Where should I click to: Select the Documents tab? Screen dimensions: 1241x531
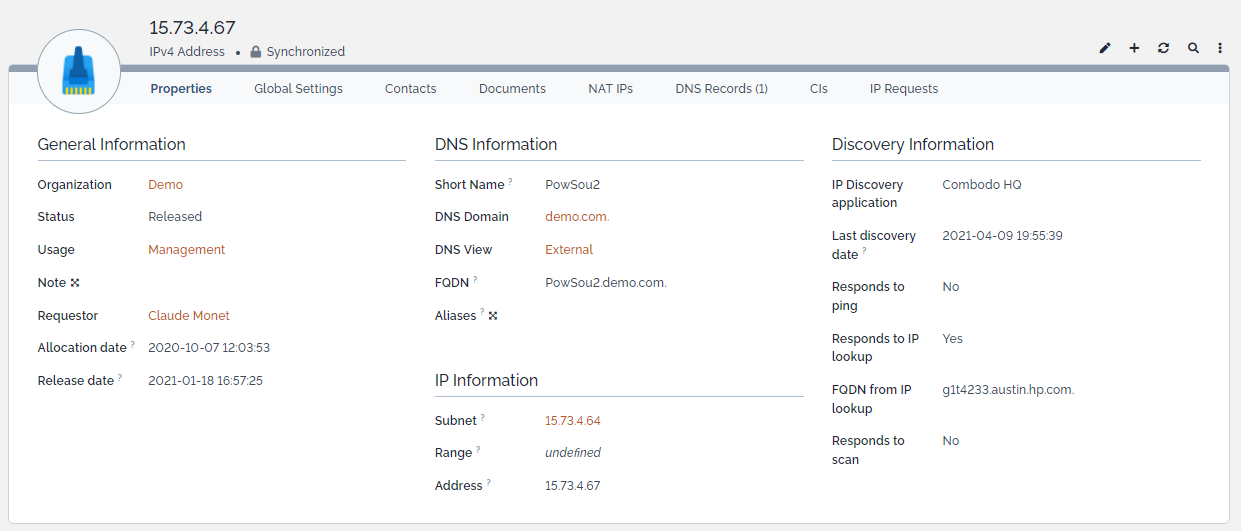coord(512,89)
